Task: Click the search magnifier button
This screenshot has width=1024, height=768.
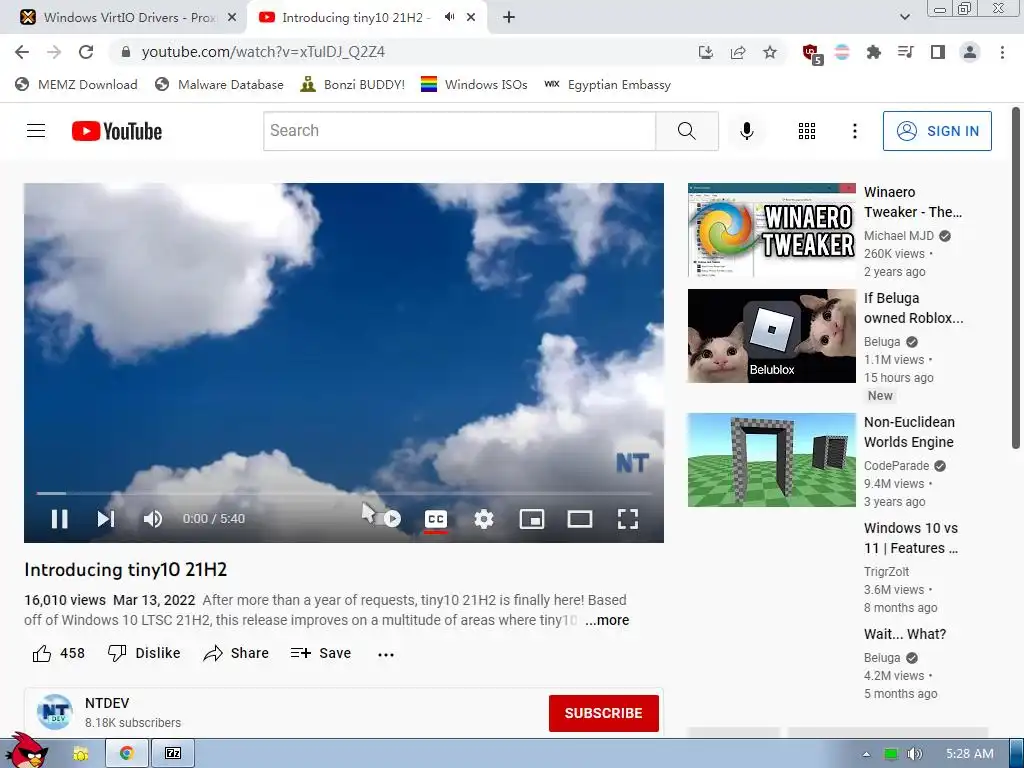Action: (686, 131)
